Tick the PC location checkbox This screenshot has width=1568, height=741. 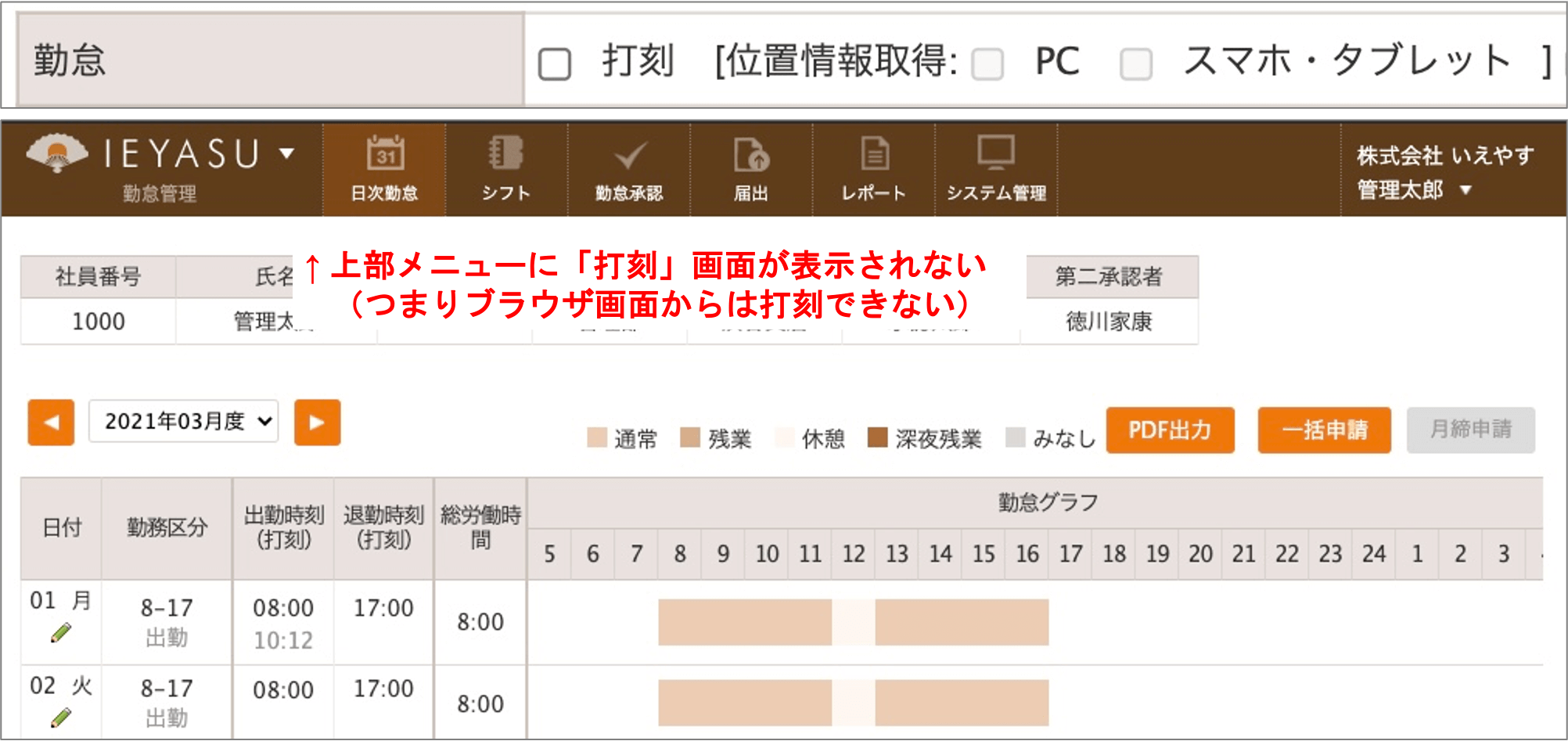point(987,64)
